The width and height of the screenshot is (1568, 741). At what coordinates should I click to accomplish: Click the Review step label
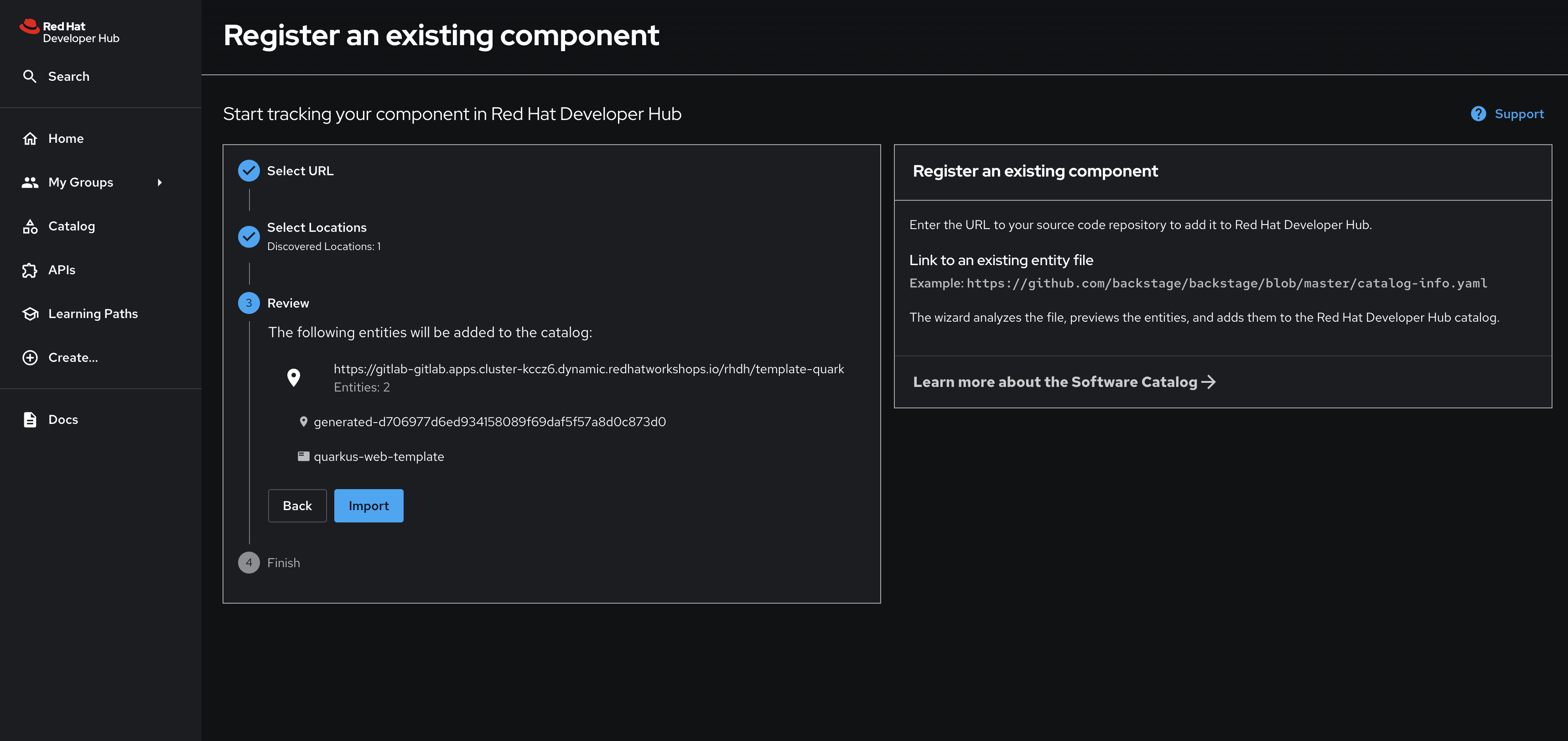pos(288,303)
